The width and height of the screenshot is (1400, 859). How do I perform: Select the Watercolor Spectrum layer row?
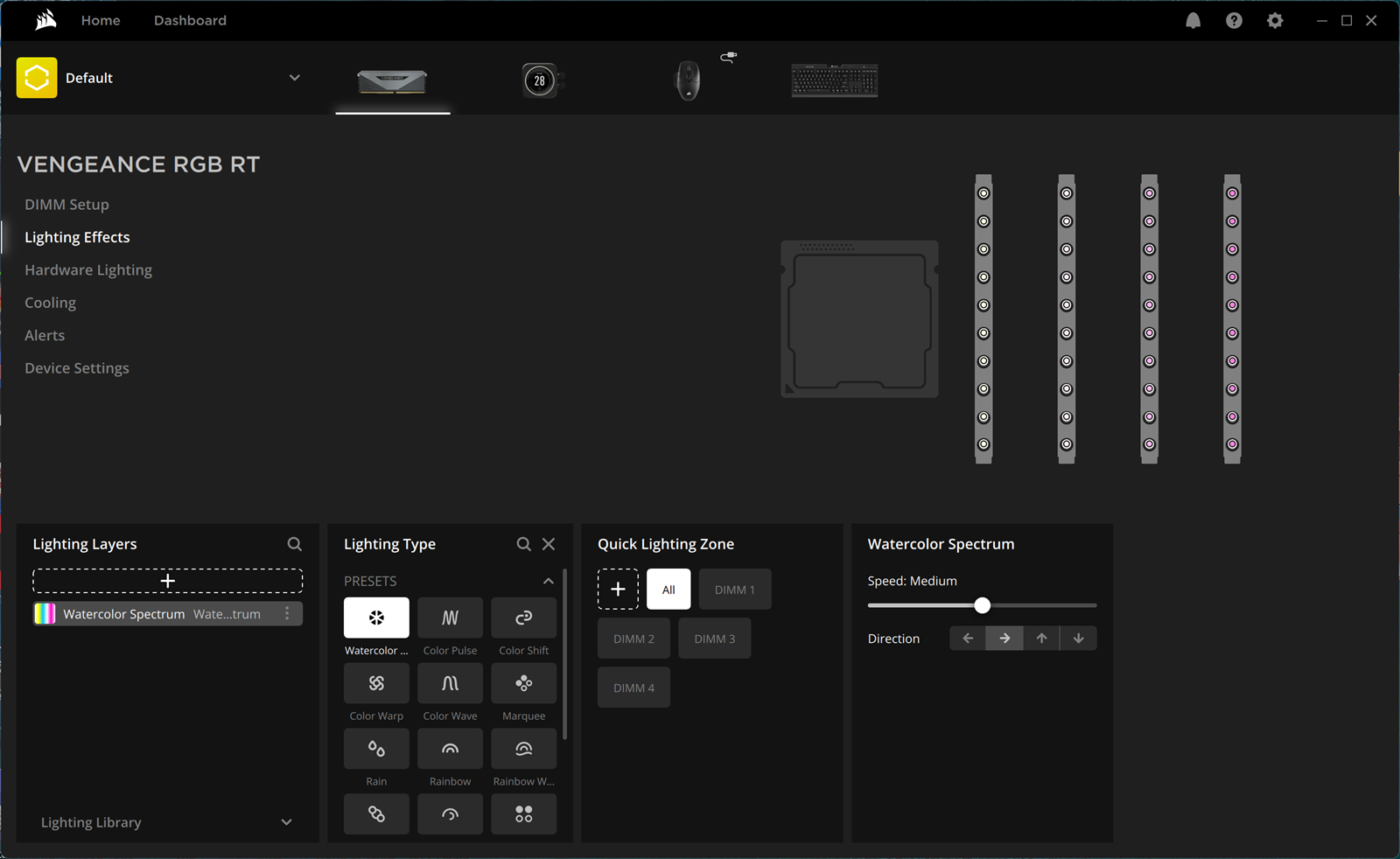(x=168, y=614)
